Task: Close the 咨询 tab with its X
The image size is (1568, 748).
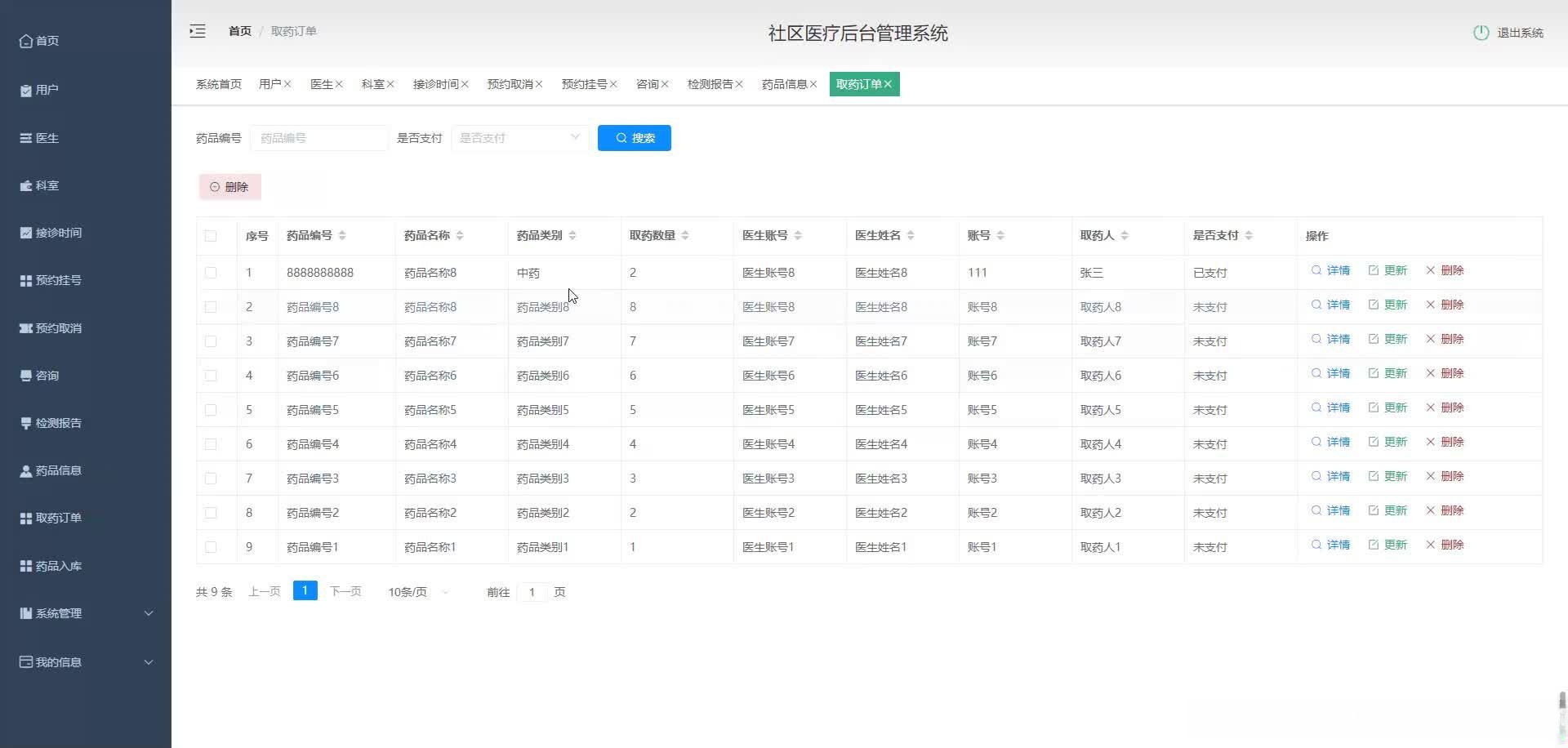Action: (x=666, y=83)
